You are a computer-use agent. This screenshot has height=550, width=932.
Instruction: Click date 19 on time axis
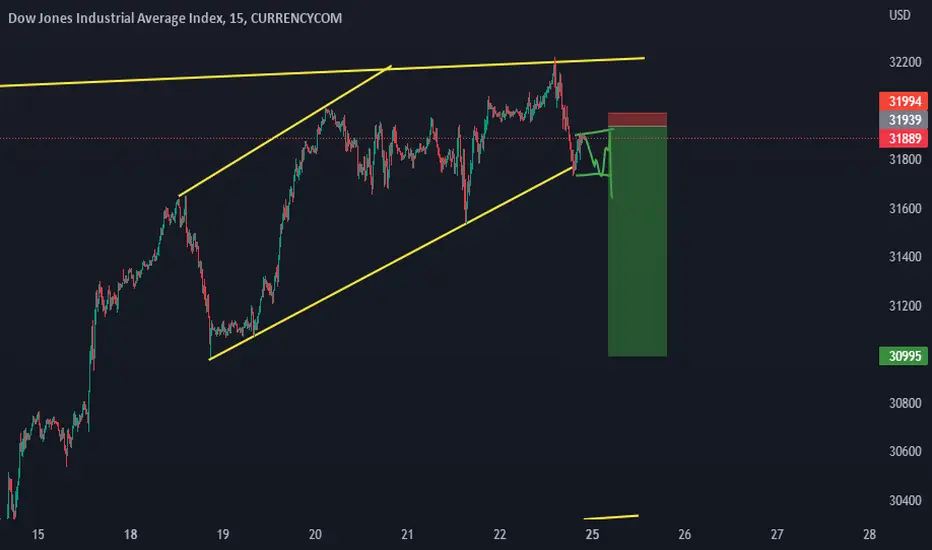click(x=222, y=535)
